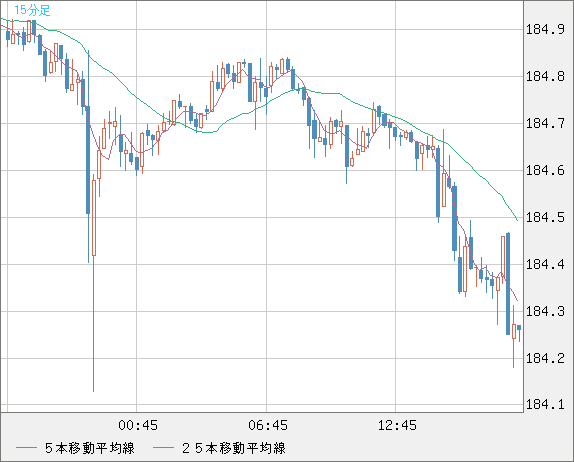Click the last blue candle at chart's right end

519,333
